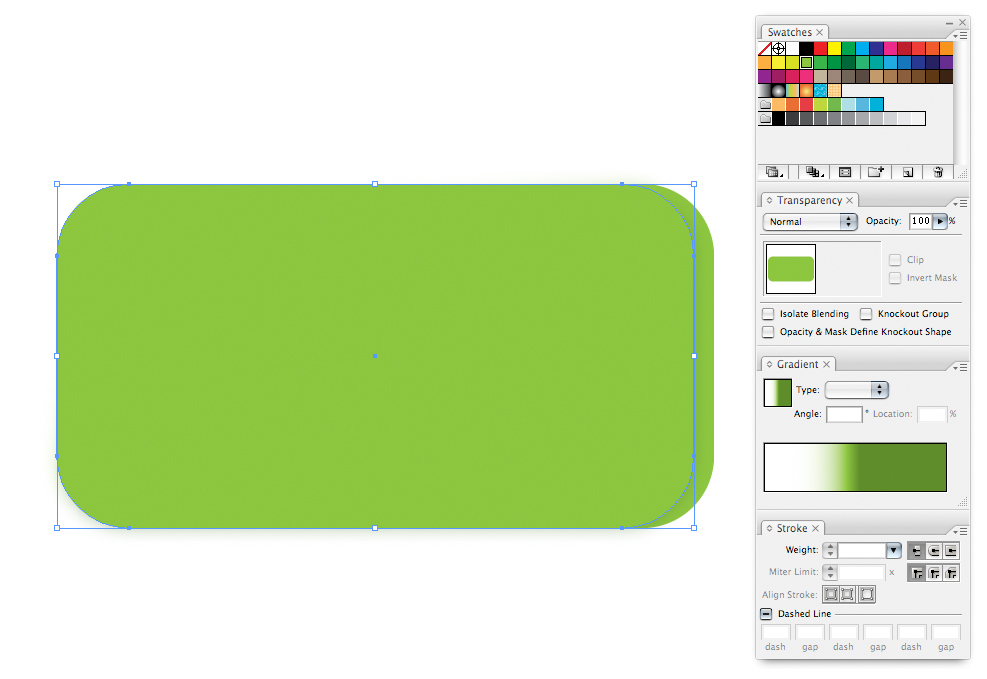
Task: Open the Opacity slider arrow
Action: (x=940, y=221)
